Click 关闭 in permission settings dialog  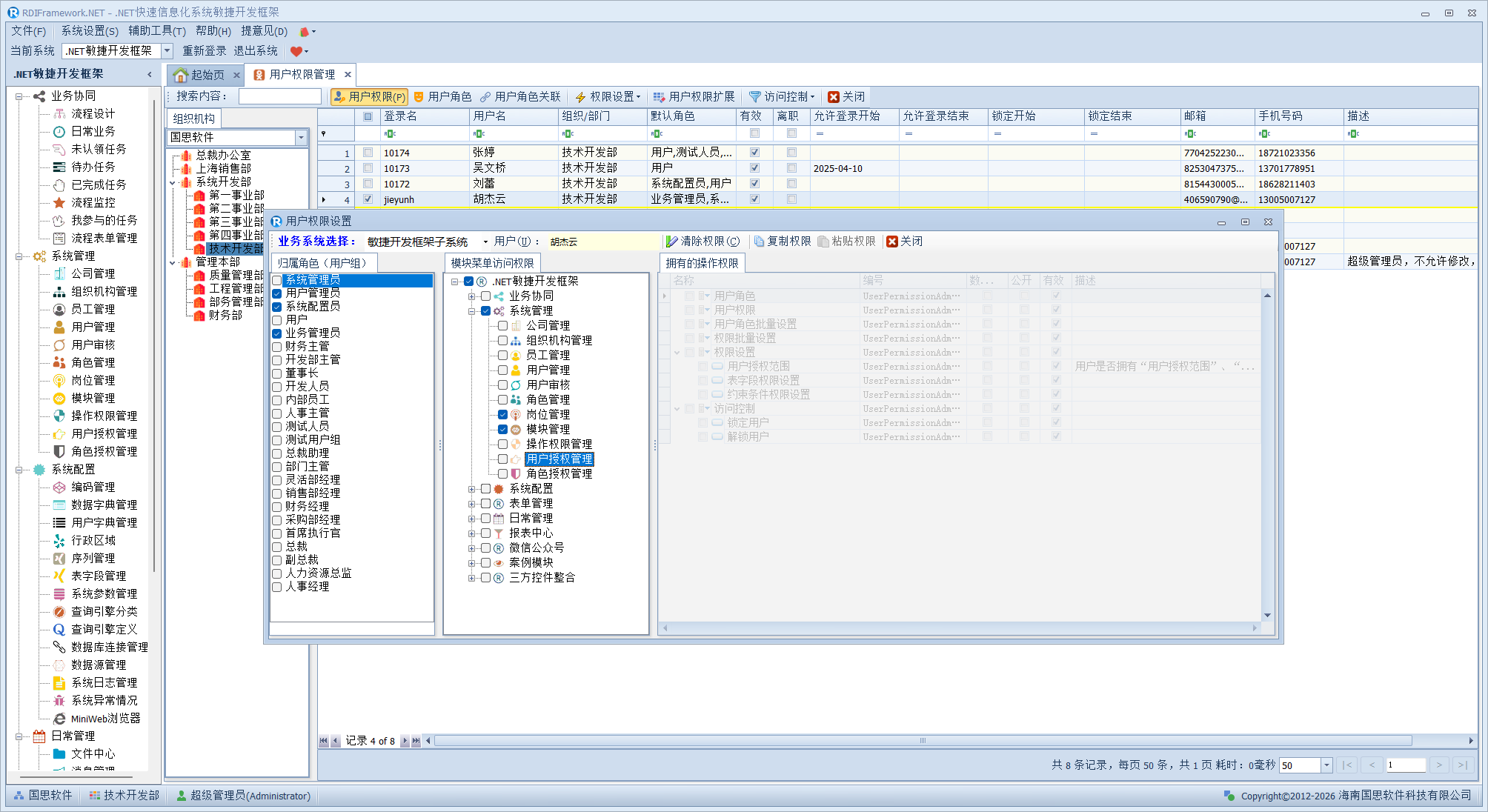904,242
